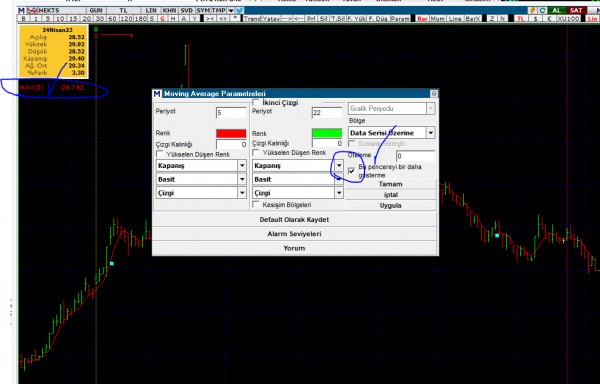Click the Twitter bird icon

click(240, 10)
